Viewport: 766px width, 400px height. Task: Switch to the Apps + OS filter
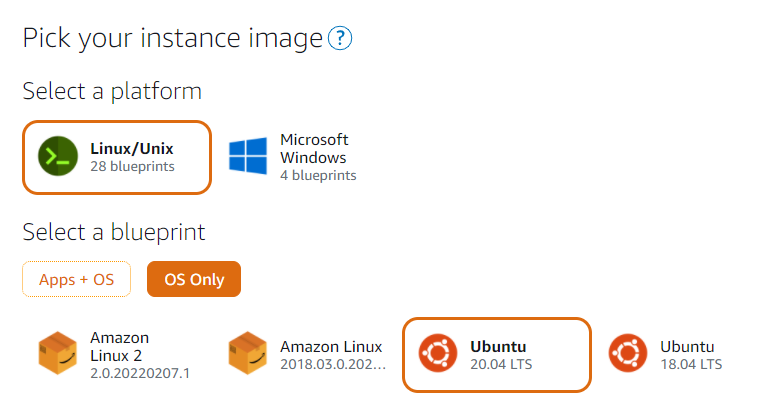(77, 279)
